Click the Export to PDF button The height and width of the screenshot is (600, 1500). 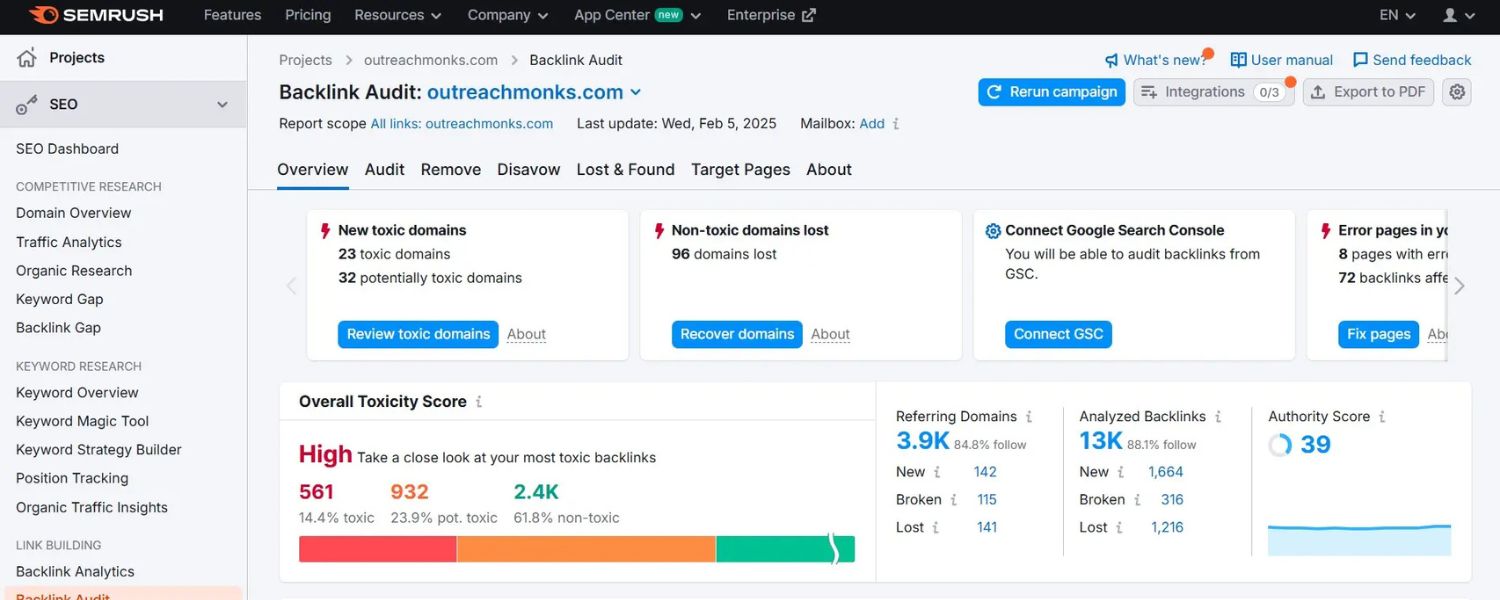coord(1368,92)
